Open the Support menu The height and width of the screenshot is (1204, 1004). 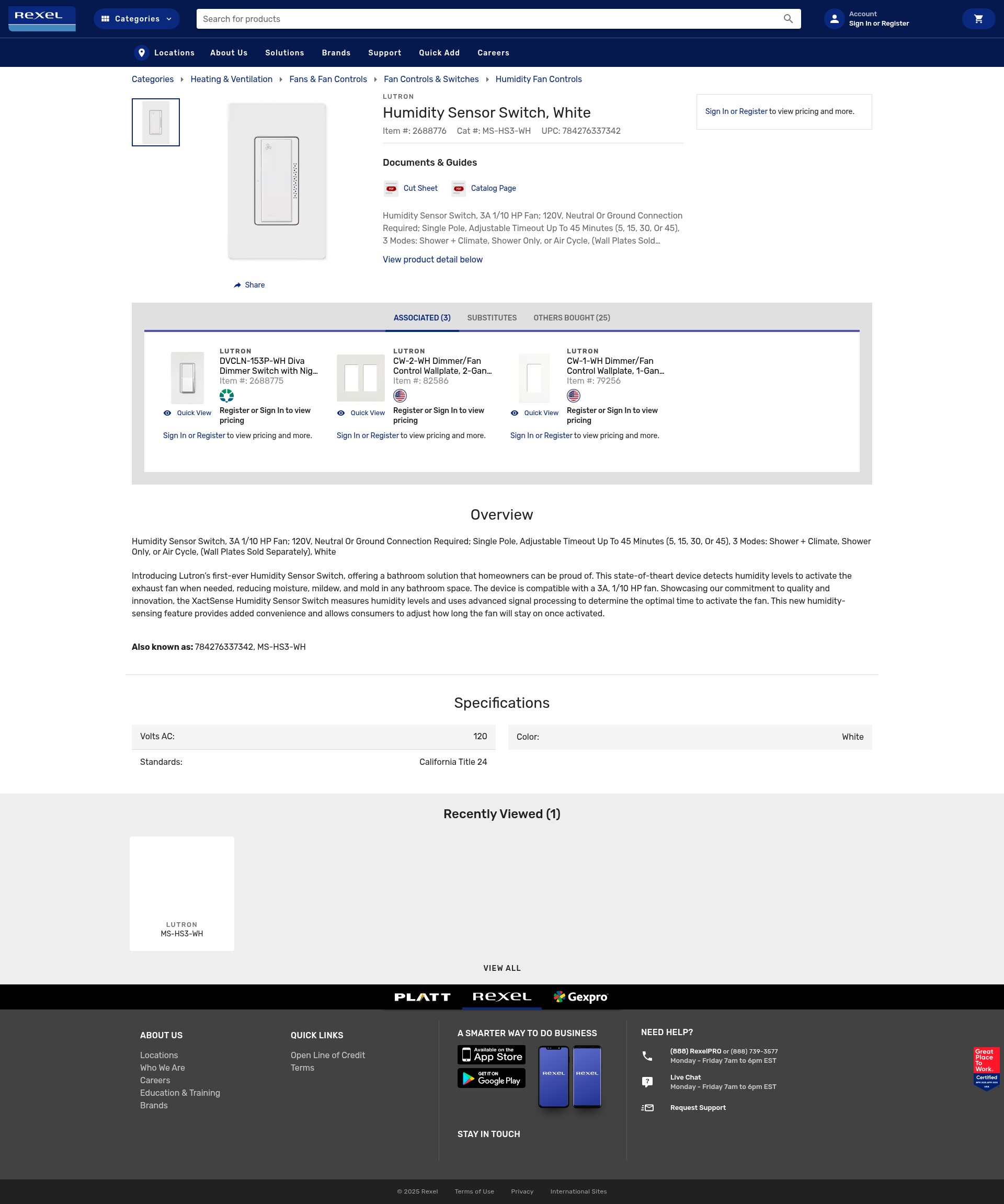(x=385, y=53)
